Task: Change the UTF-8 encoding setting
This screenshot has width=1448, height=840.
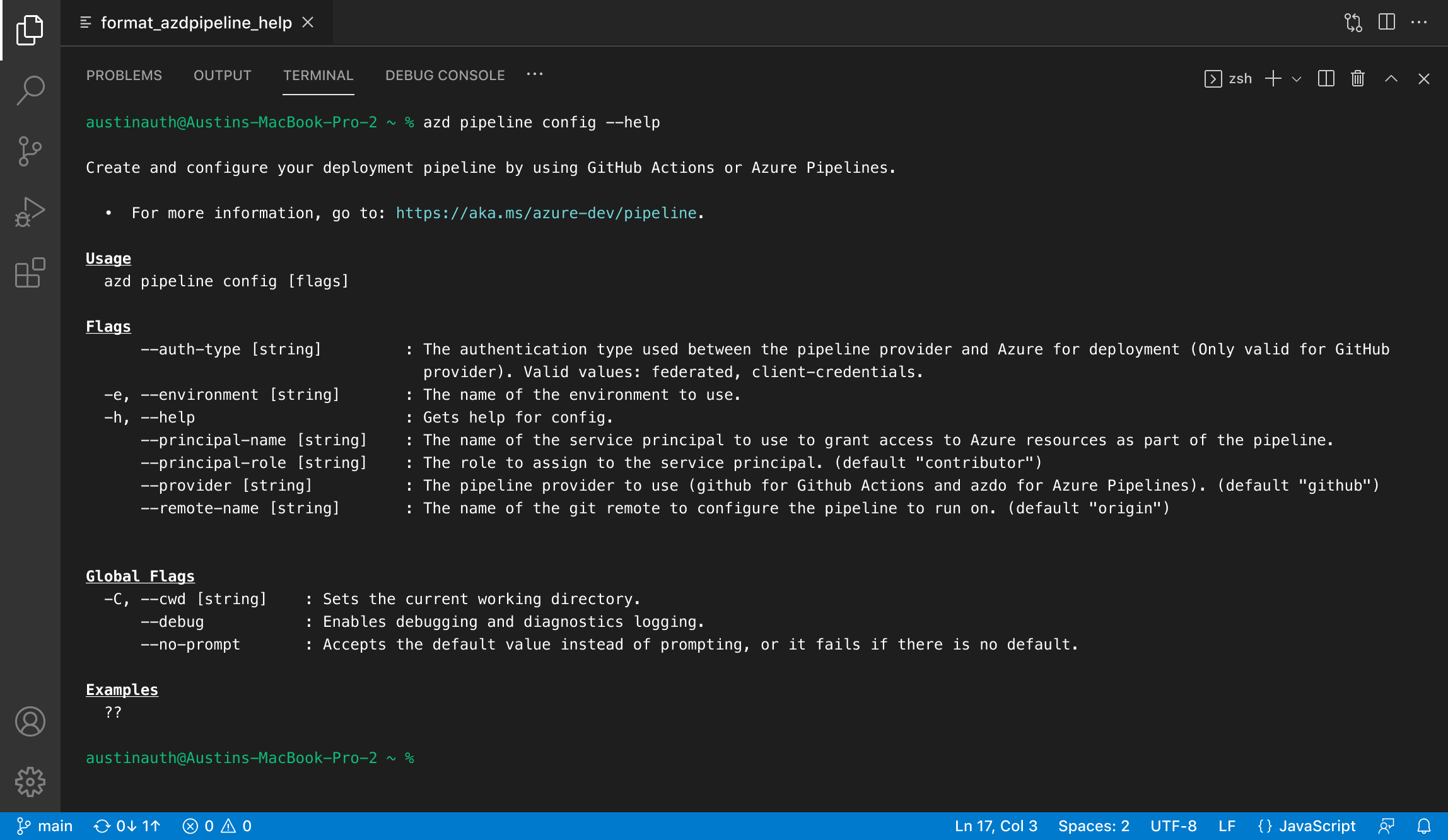Action: [x=1174, y=825]
